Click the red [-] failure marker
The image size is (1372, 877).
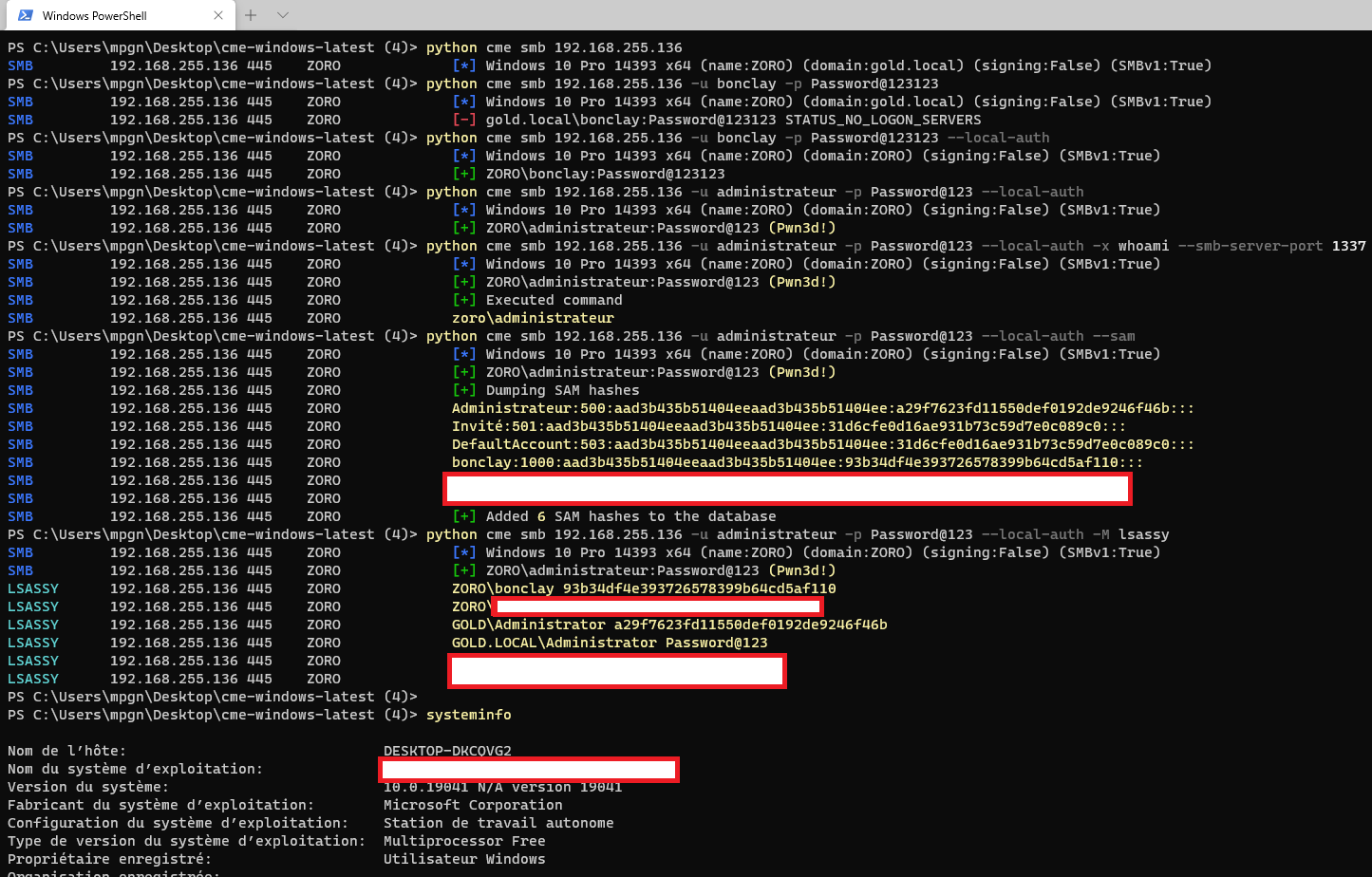click(x=463, y=120)
